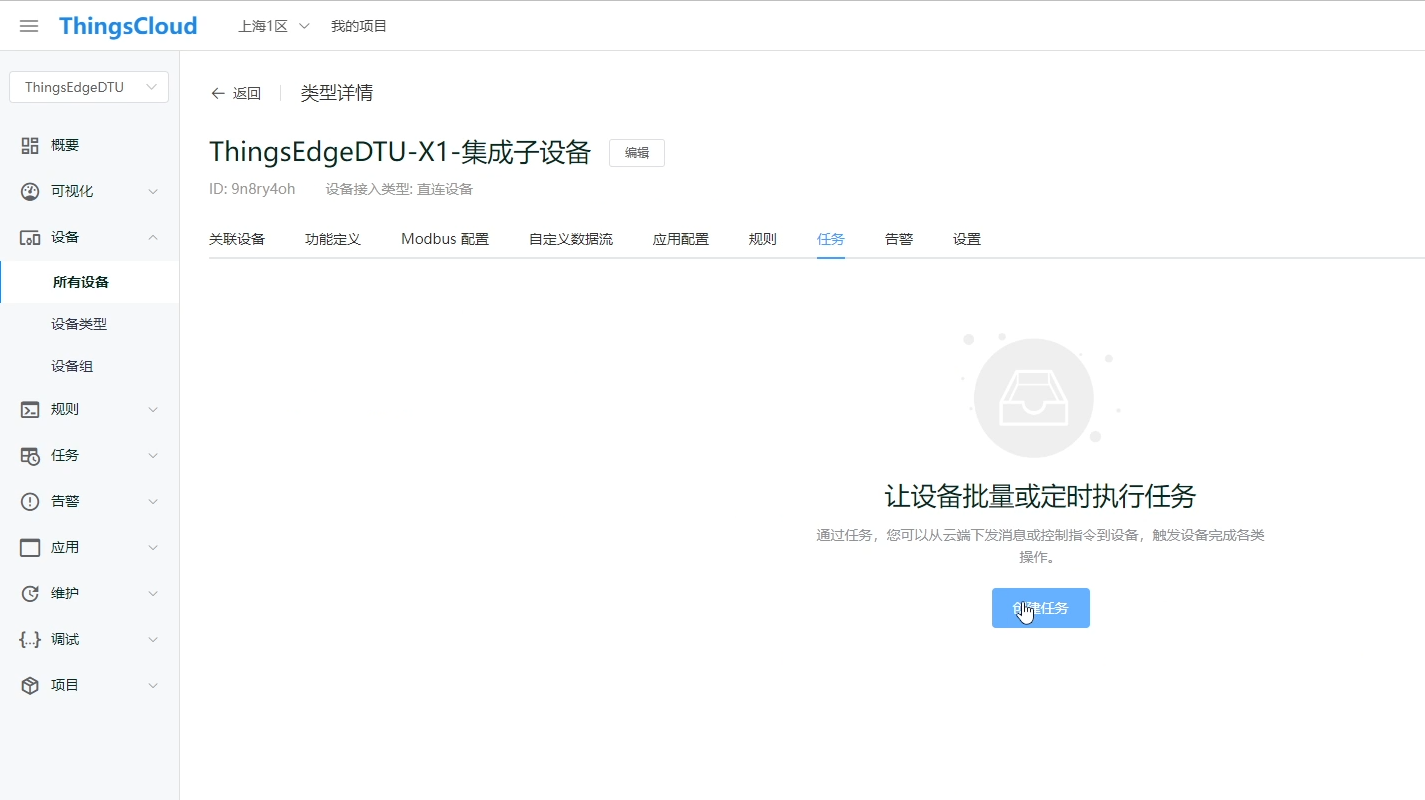The image size is (1425, 800).
Task: Click the 创建任务 button
Action: [1041, 608]
